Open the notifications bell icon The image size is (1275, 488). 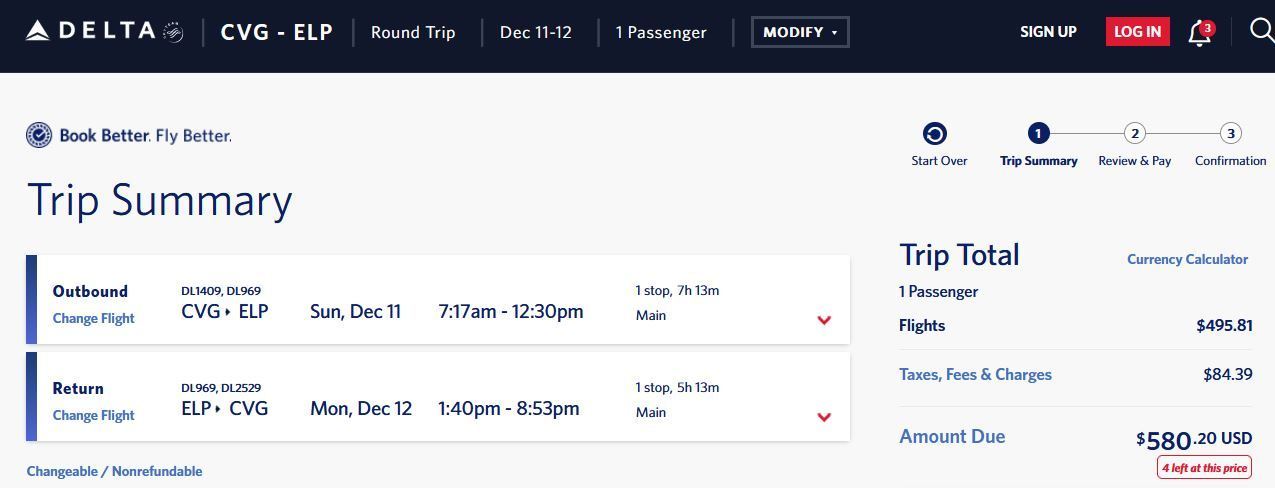click(x=1200, y=32)
